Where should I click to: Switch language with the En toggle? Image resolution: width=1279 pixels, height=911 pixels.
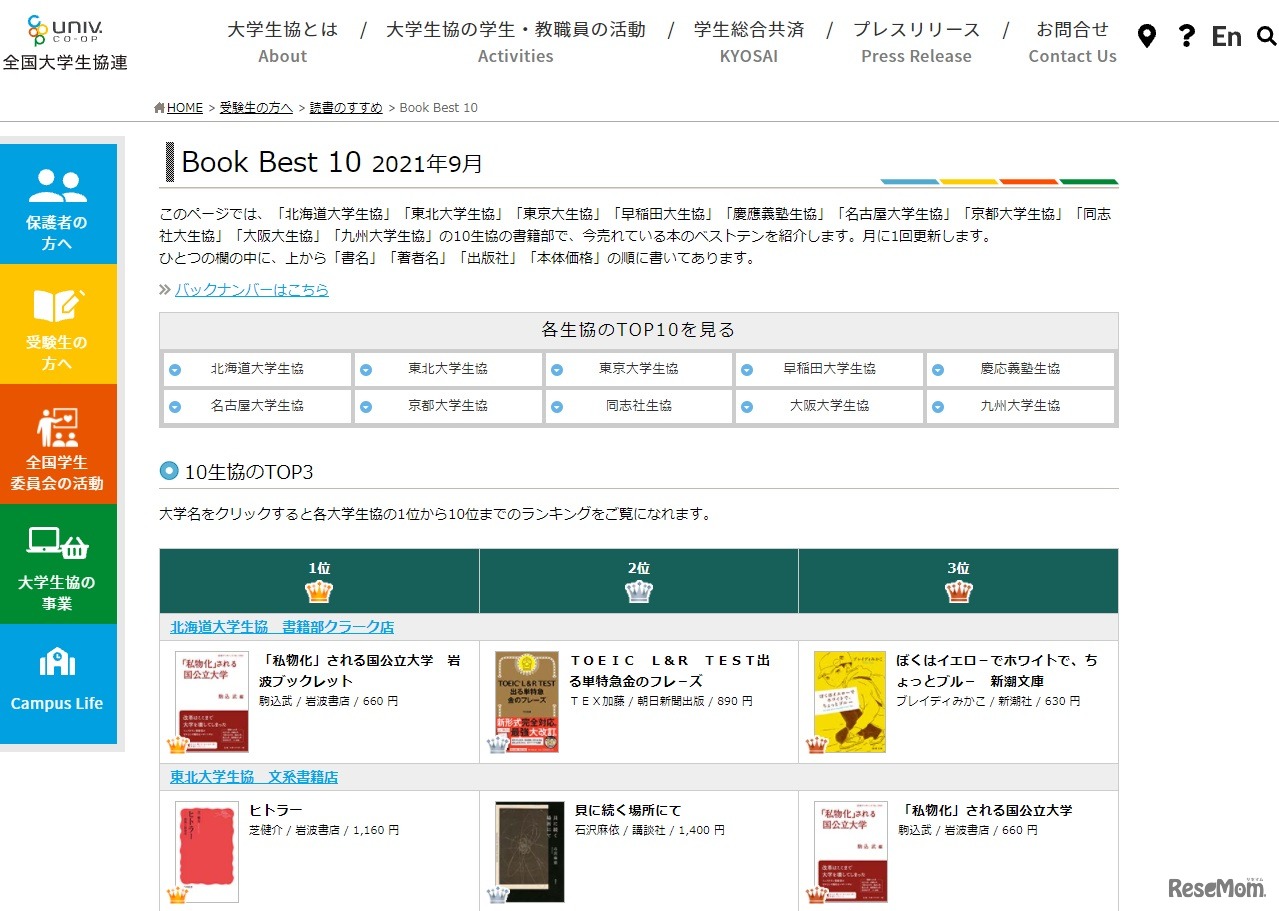pos(1226,36)
